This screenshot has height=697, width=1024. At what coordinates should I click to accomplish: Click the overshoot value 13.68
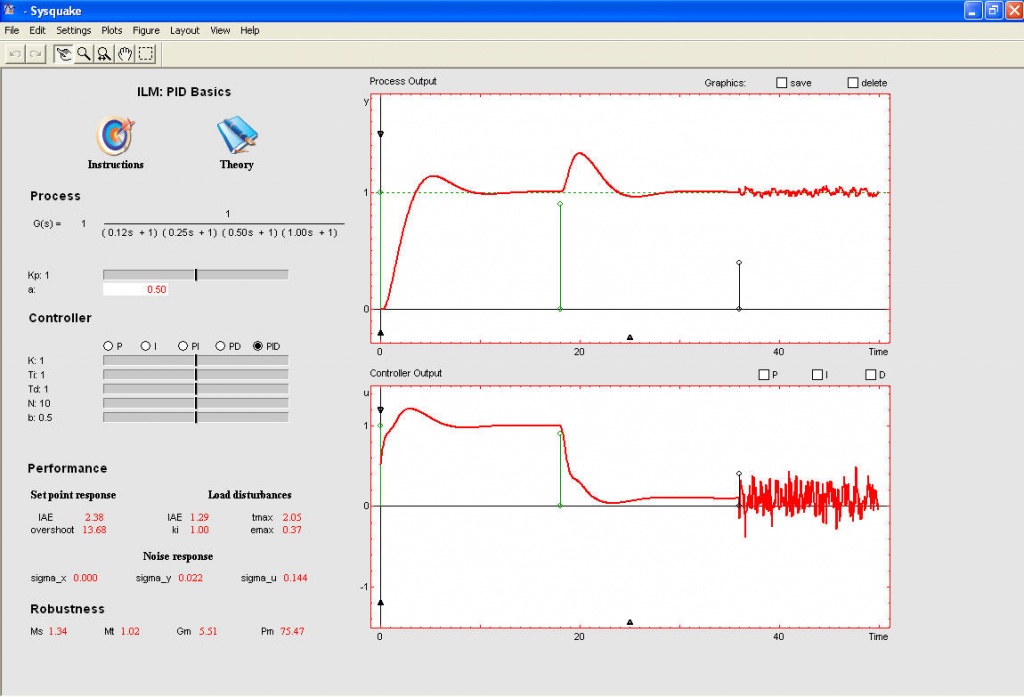[x=94, y=530]
